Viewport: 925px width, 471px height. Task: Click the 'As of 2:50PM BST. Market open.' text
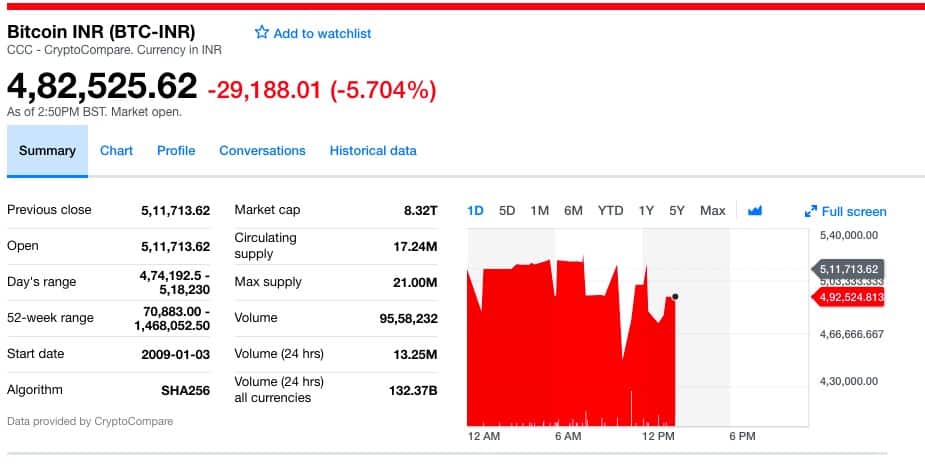(94, 112)
